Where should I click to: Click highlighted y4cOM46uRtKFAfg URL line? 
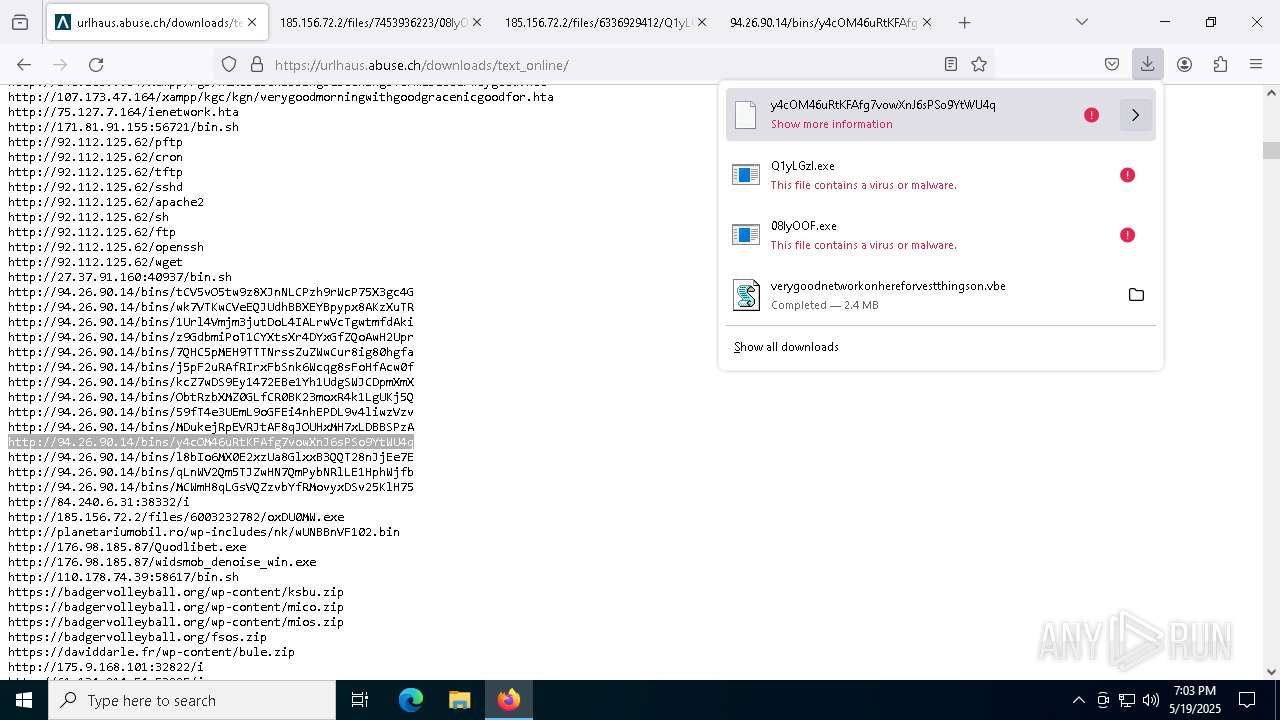(x=211, y=442)
